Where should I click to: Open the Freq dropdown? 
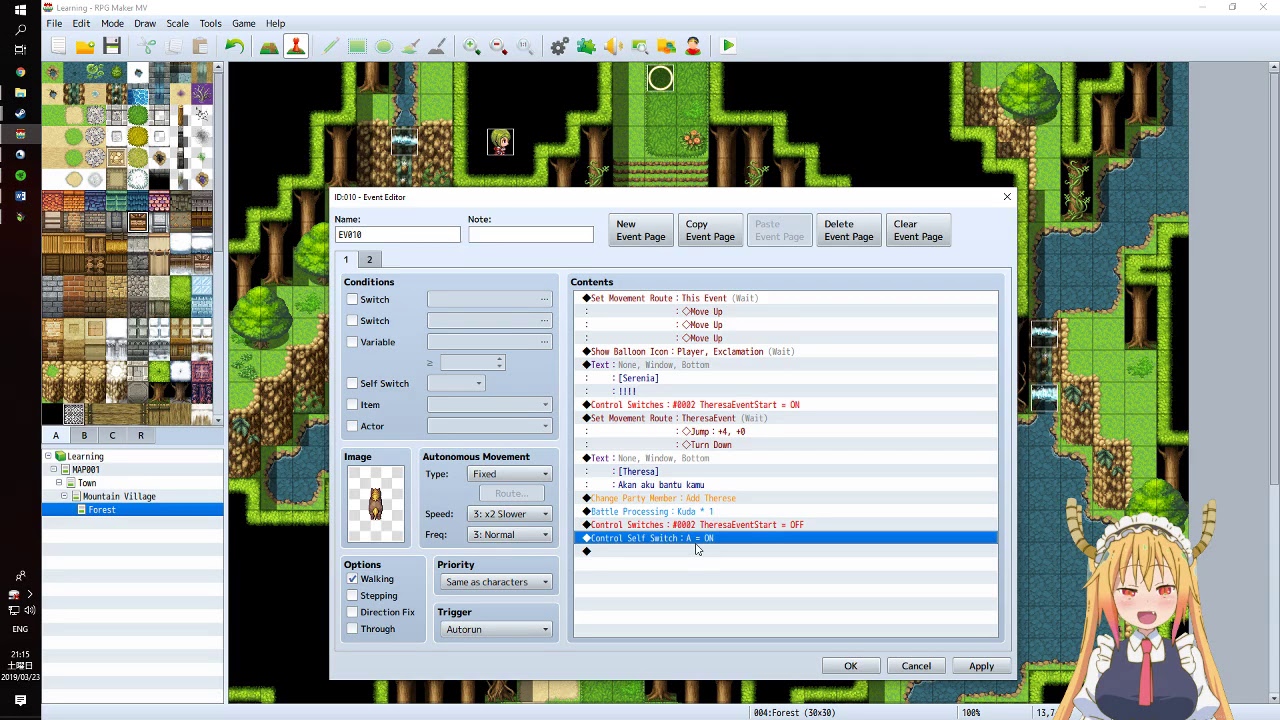pyautogui.click(x=510, y=535)
